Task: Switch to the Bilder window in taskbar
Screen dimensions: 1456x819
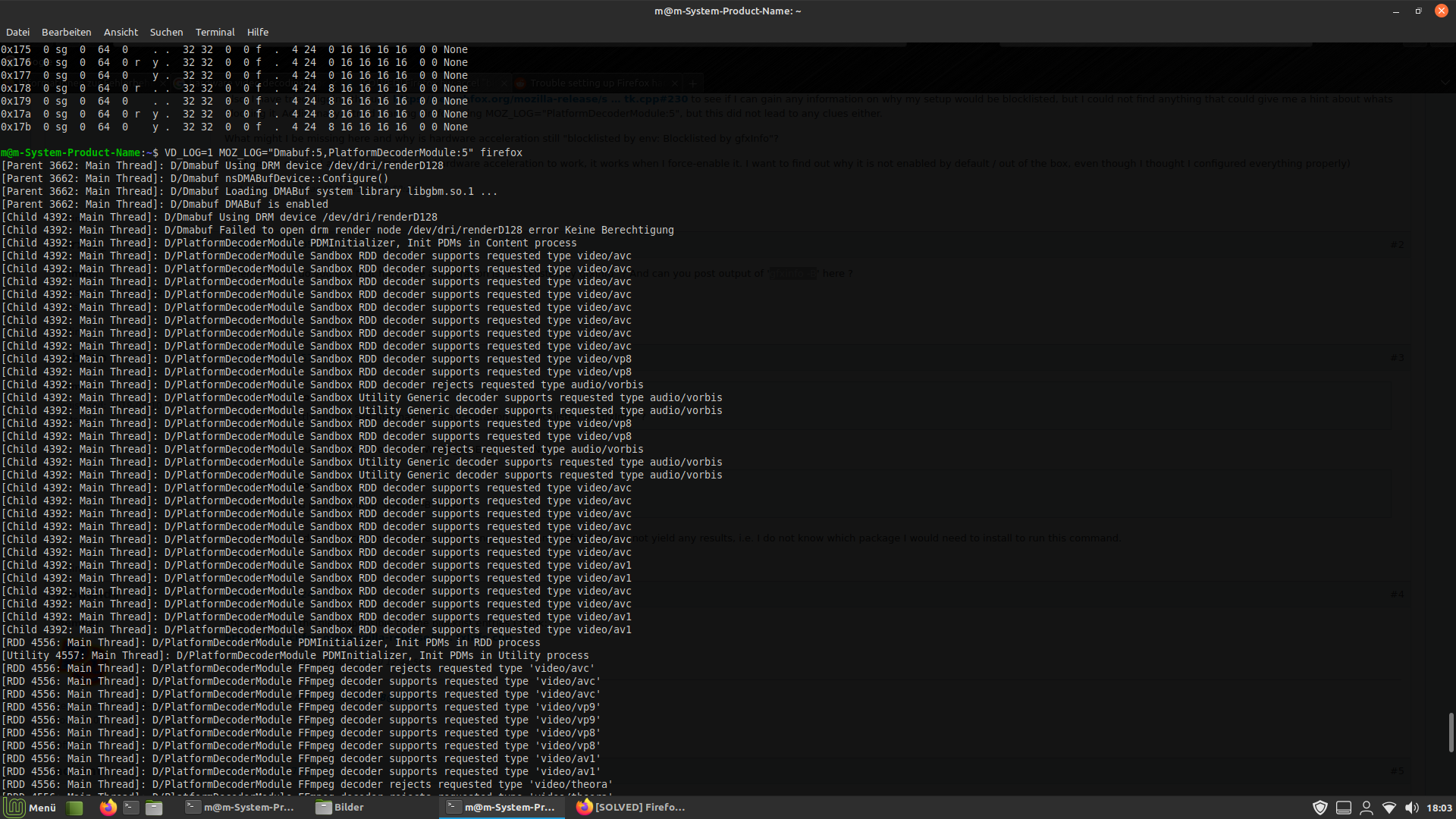Action: tap(348, 807)
